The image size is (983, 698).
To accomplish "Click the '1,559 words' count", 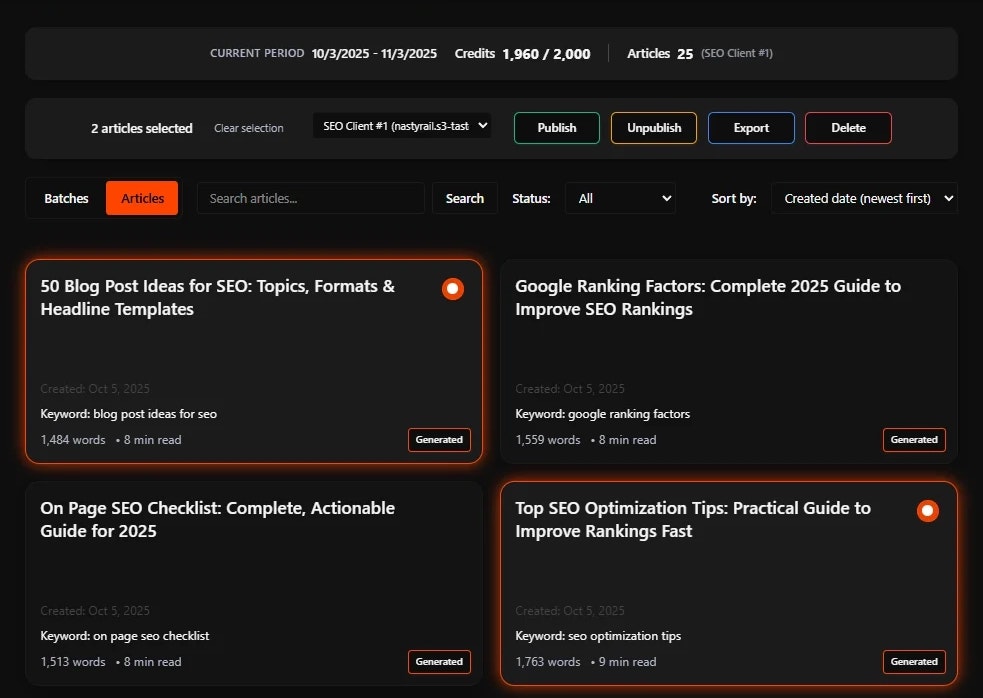I will tap(548, 440).
